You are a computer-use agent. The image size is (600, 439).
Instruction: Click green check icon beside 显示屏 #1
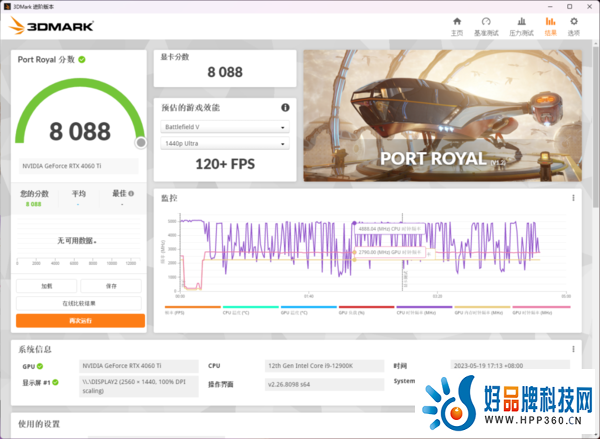[x=55, y=382]
